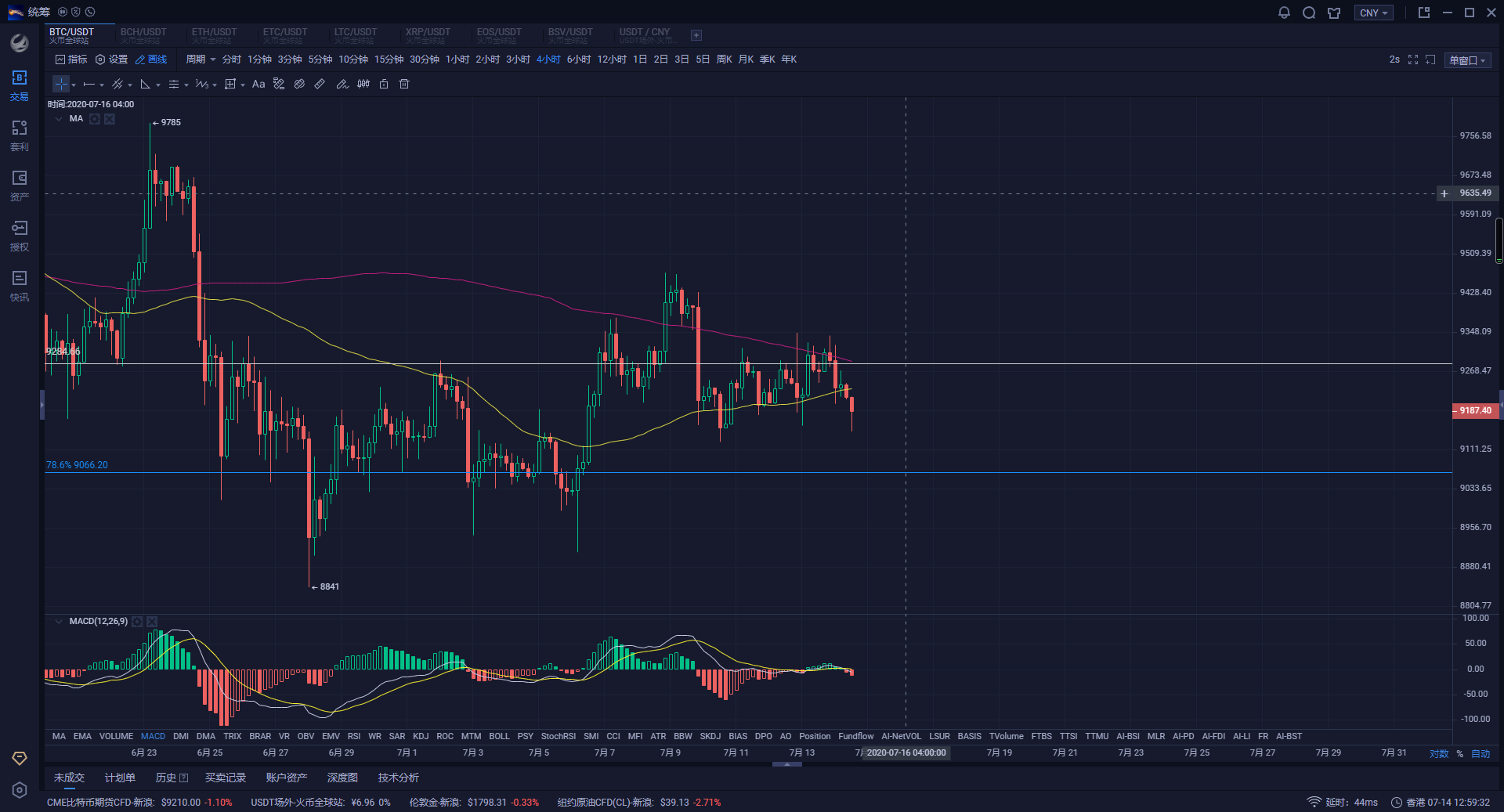
Task: Select the crosshair cursor drawing tool
Action: click(61, 84)
